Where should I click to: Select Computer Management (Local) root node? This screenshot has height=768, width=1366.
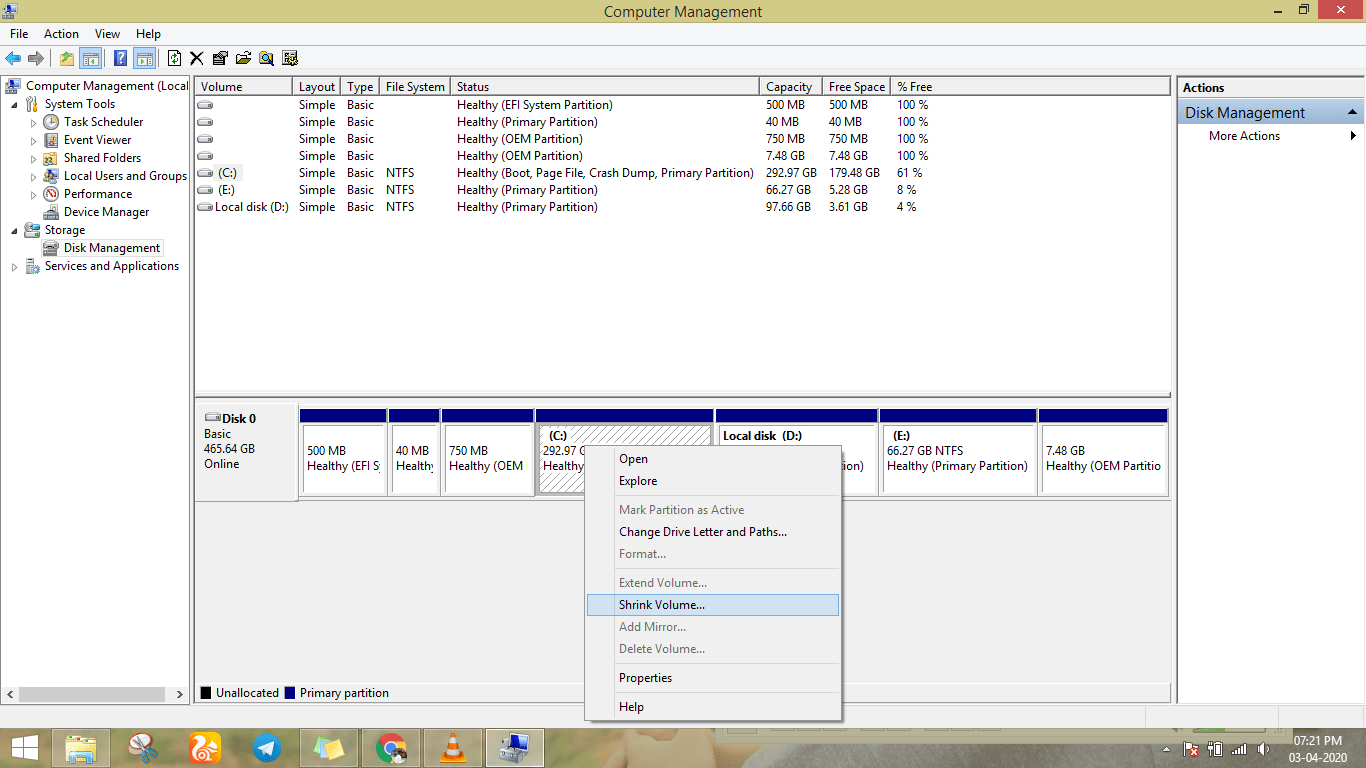coord(106,86)
